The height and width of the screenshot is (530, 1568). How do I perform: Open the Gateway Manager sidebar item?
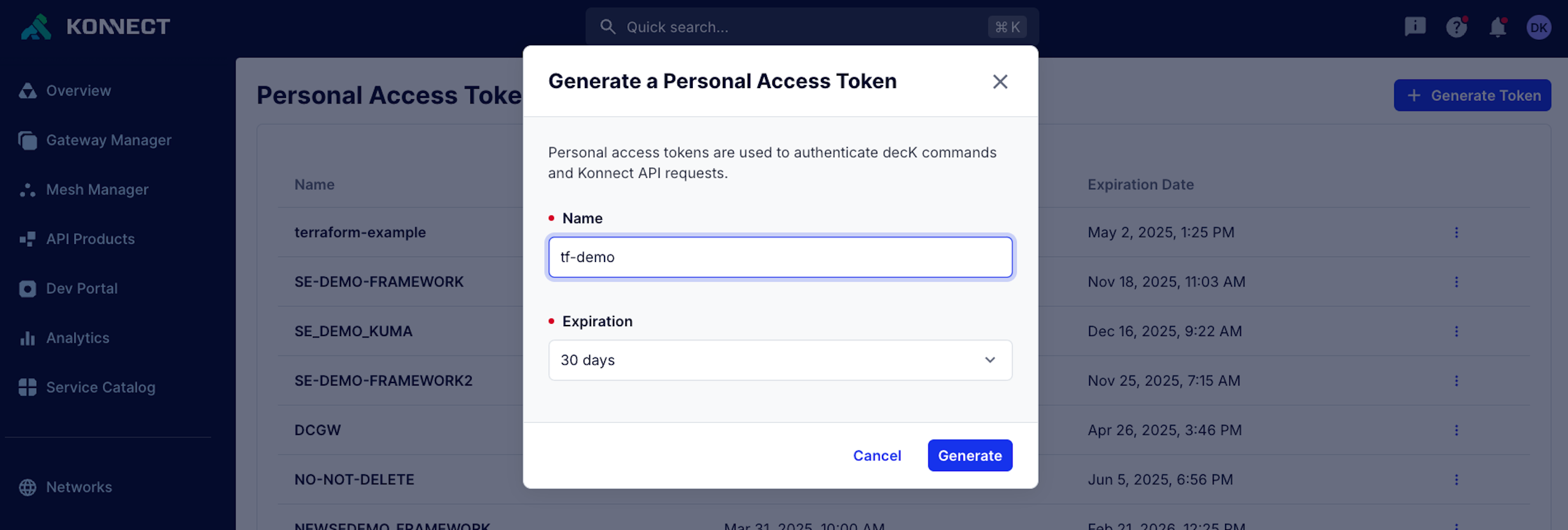pos(108,140)
